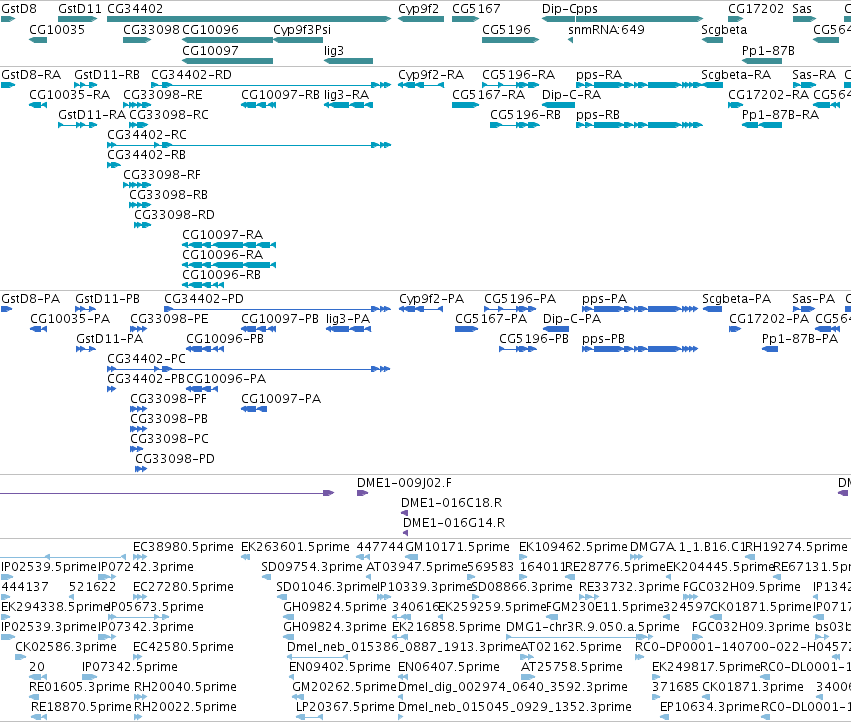Click the DME1-016G14.R clone end
Screen dimensions: 851x722
point(405,533)
